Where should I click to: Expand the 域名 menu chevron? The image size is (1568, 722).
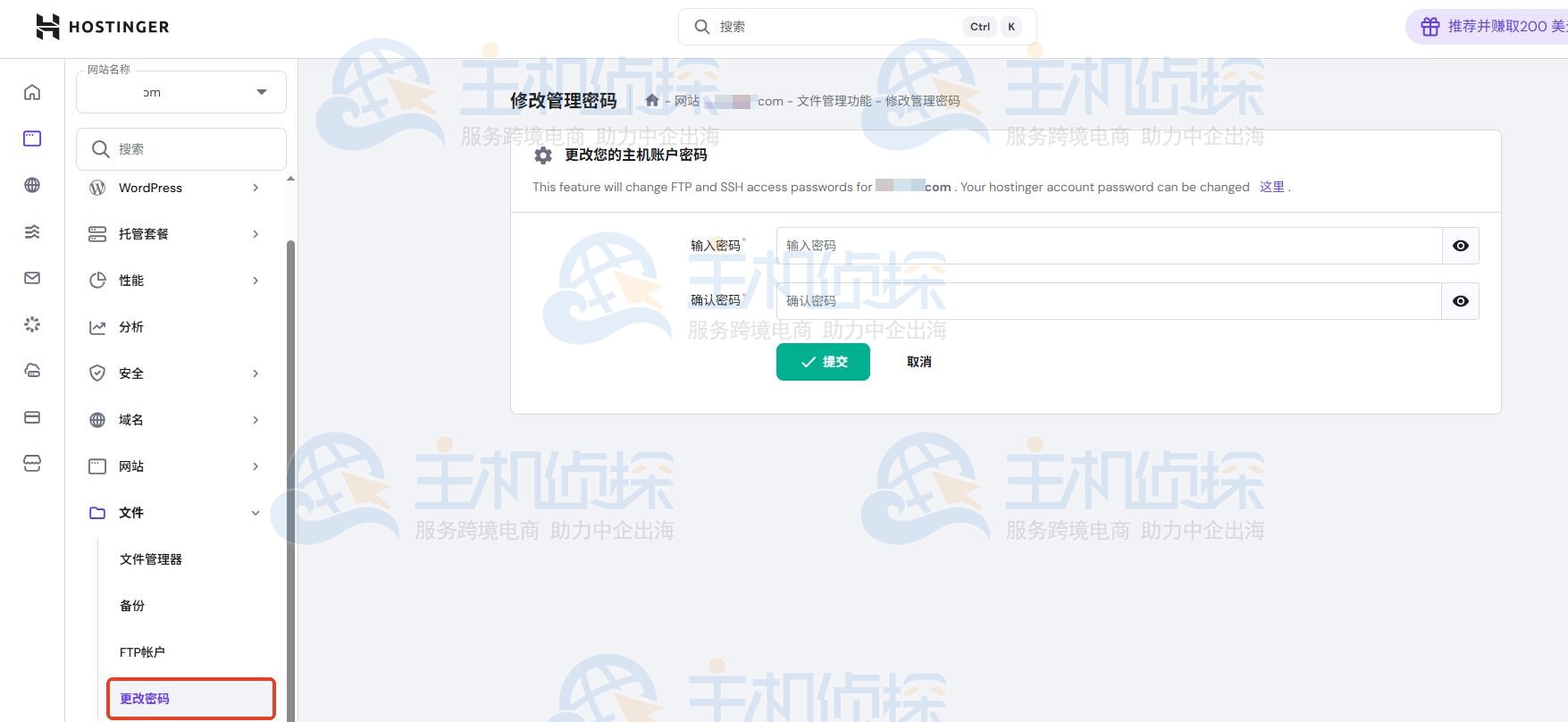coord(256,420)
